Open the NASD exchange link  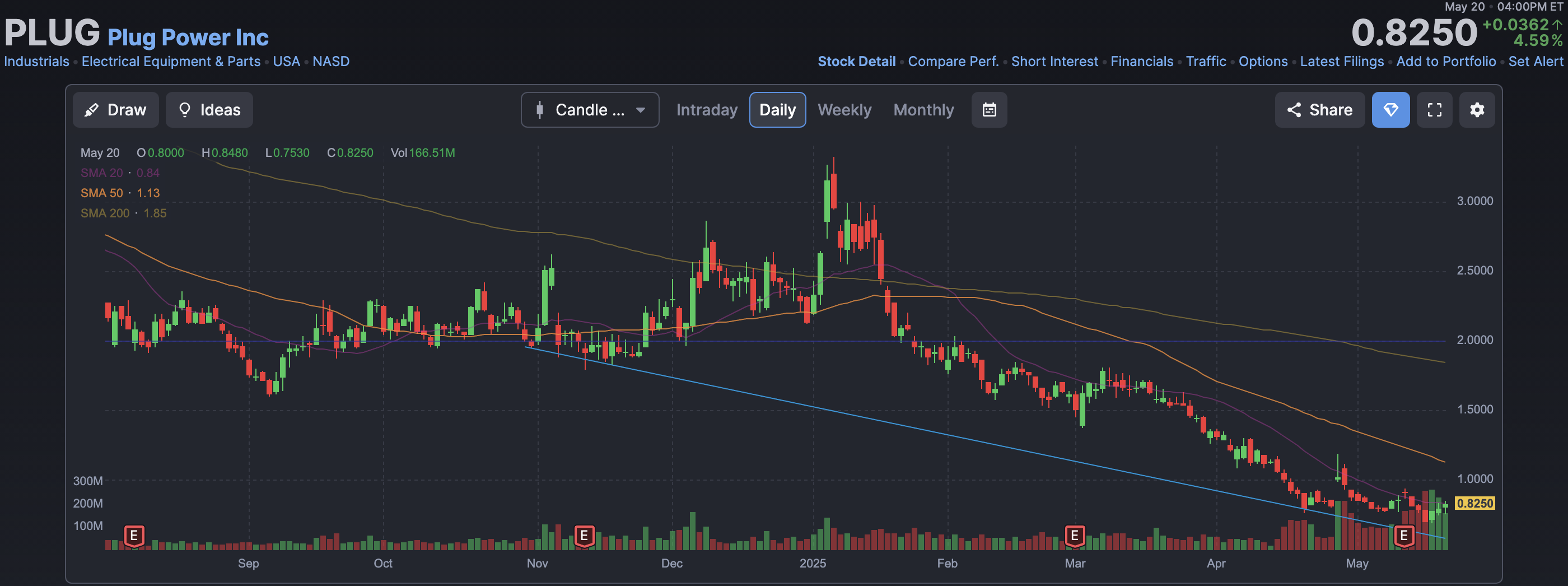[331, 62]
